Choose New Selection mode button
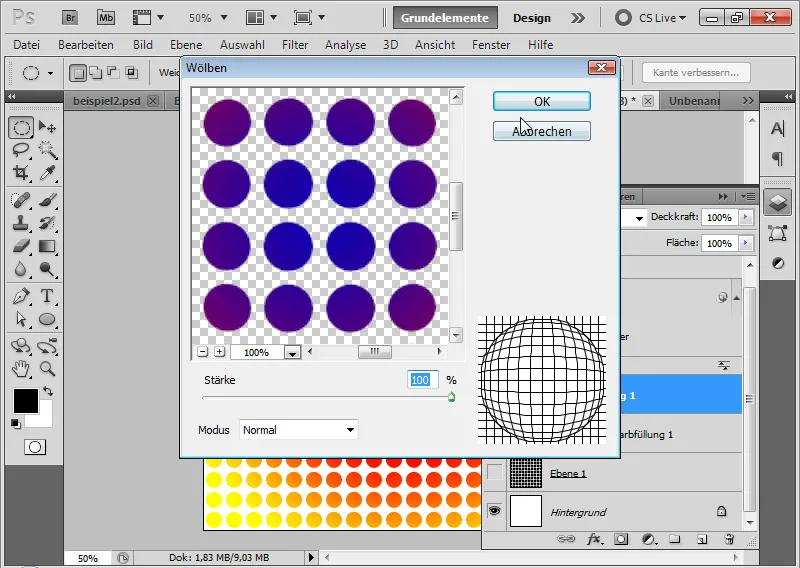 coord(78,73)
